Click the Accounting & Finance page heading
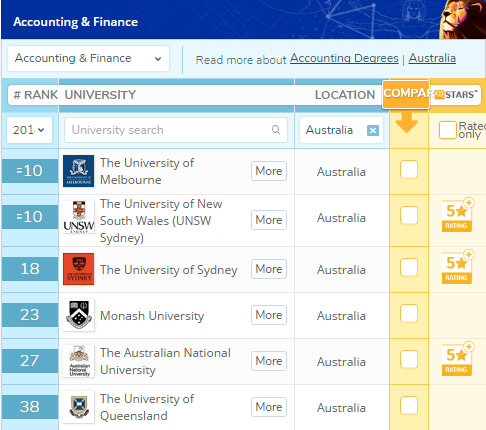 coord(75,22)
